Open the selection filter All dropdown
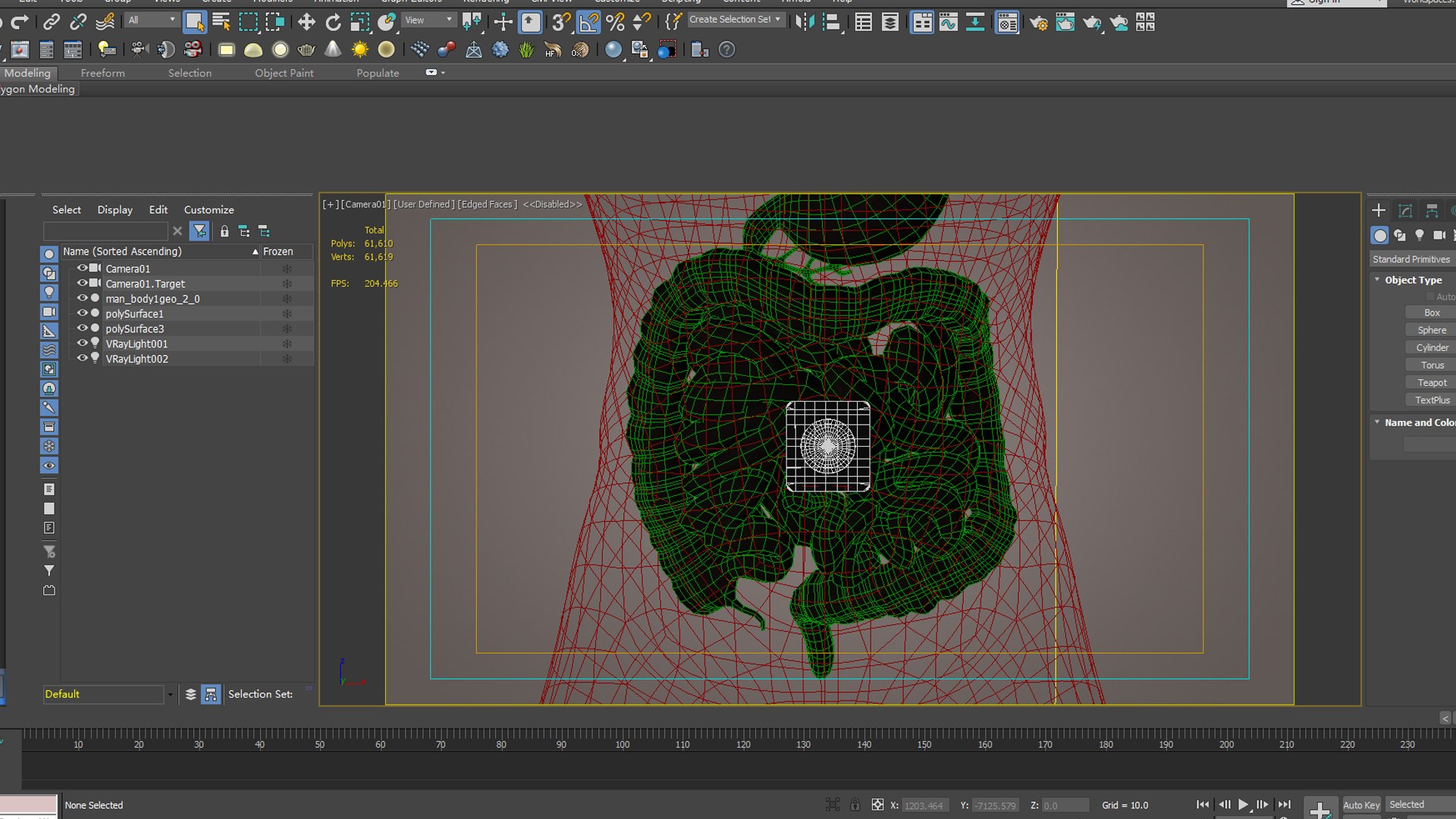1456x819 pixels. click(152, 20)
